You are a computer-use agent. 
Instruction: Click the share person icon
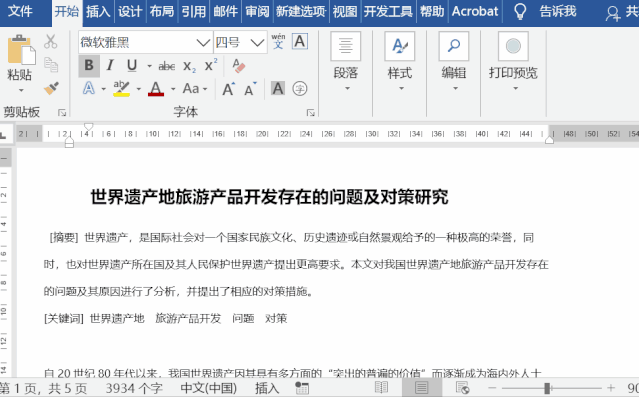[612, 13]
